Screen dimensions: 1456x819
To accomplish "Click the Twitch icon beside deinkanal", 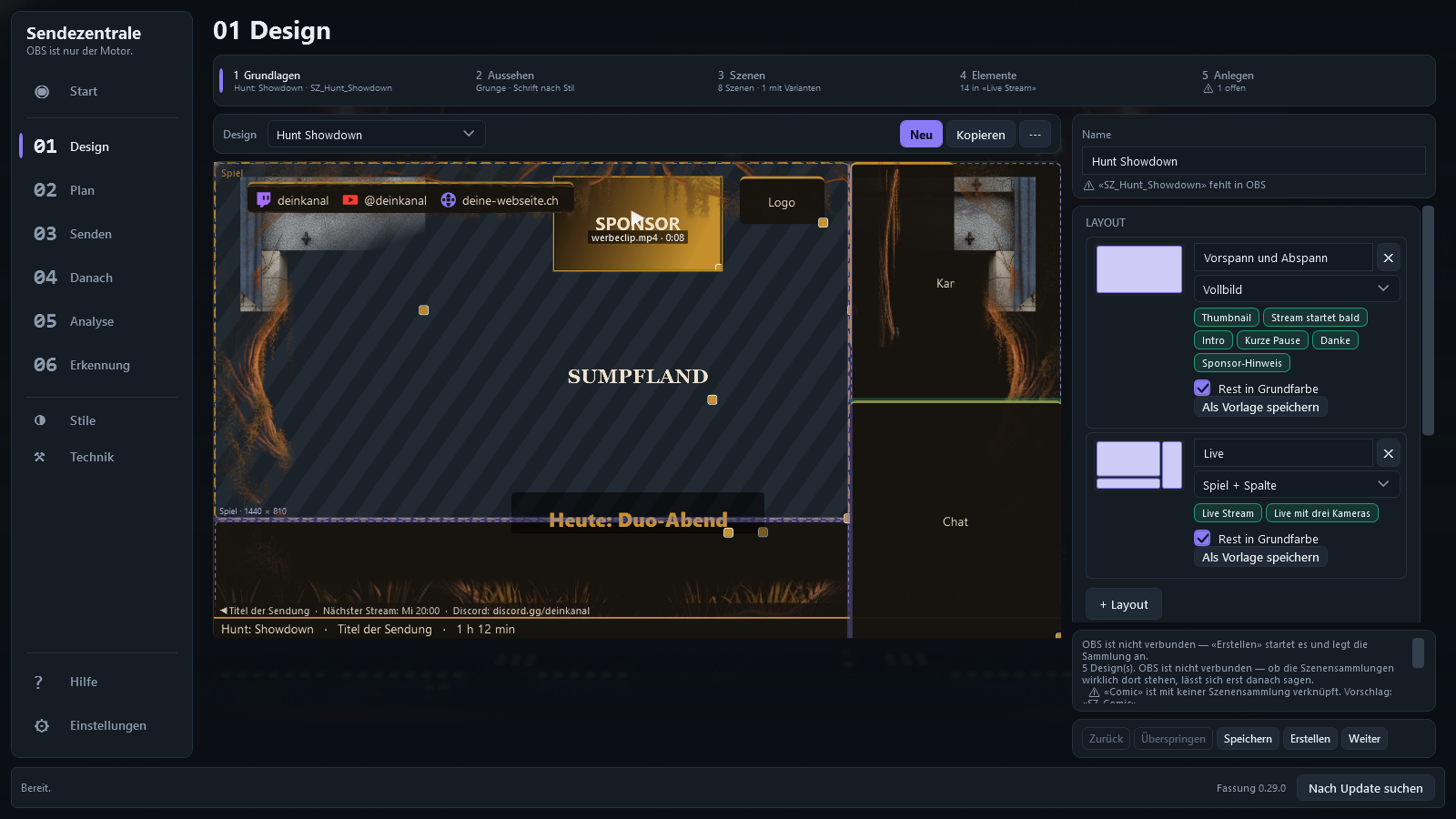I will pyautogui.click(x=264, y=200).
